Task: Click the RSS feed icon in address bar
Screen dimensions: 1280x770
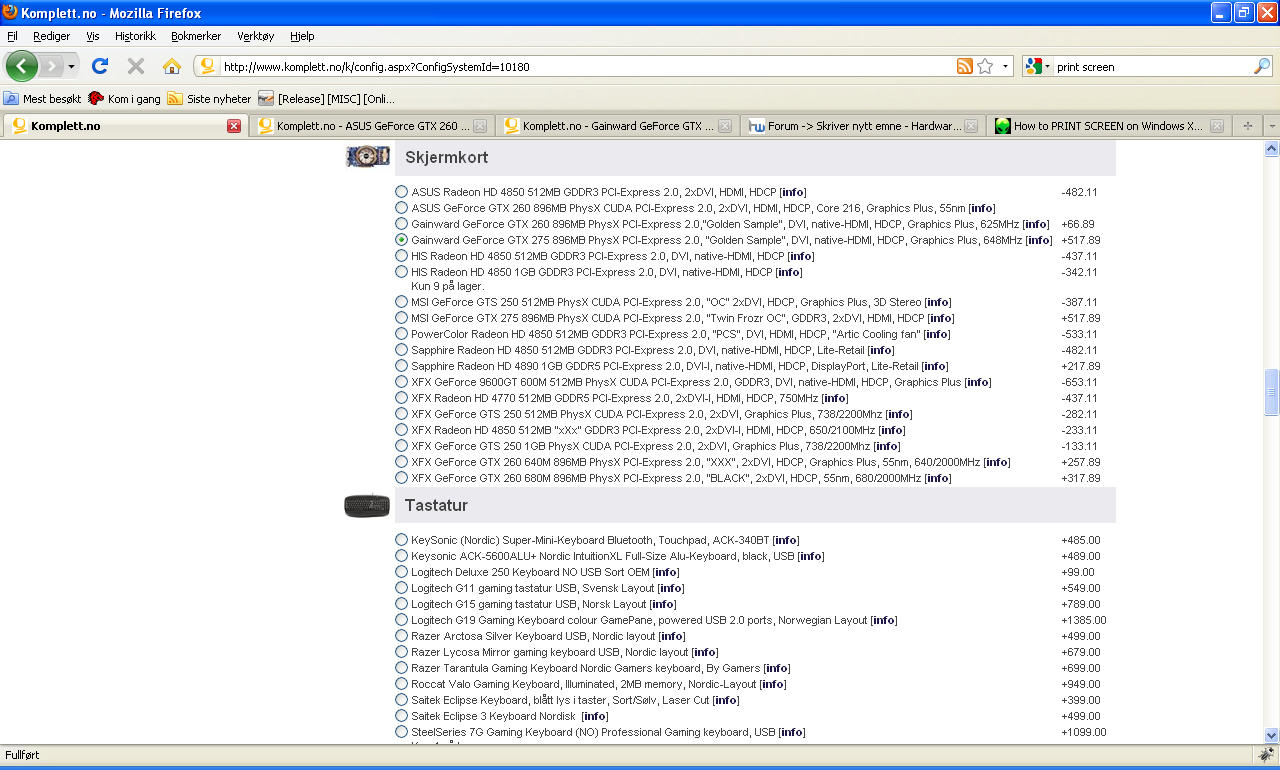Action: click(965, 66)
